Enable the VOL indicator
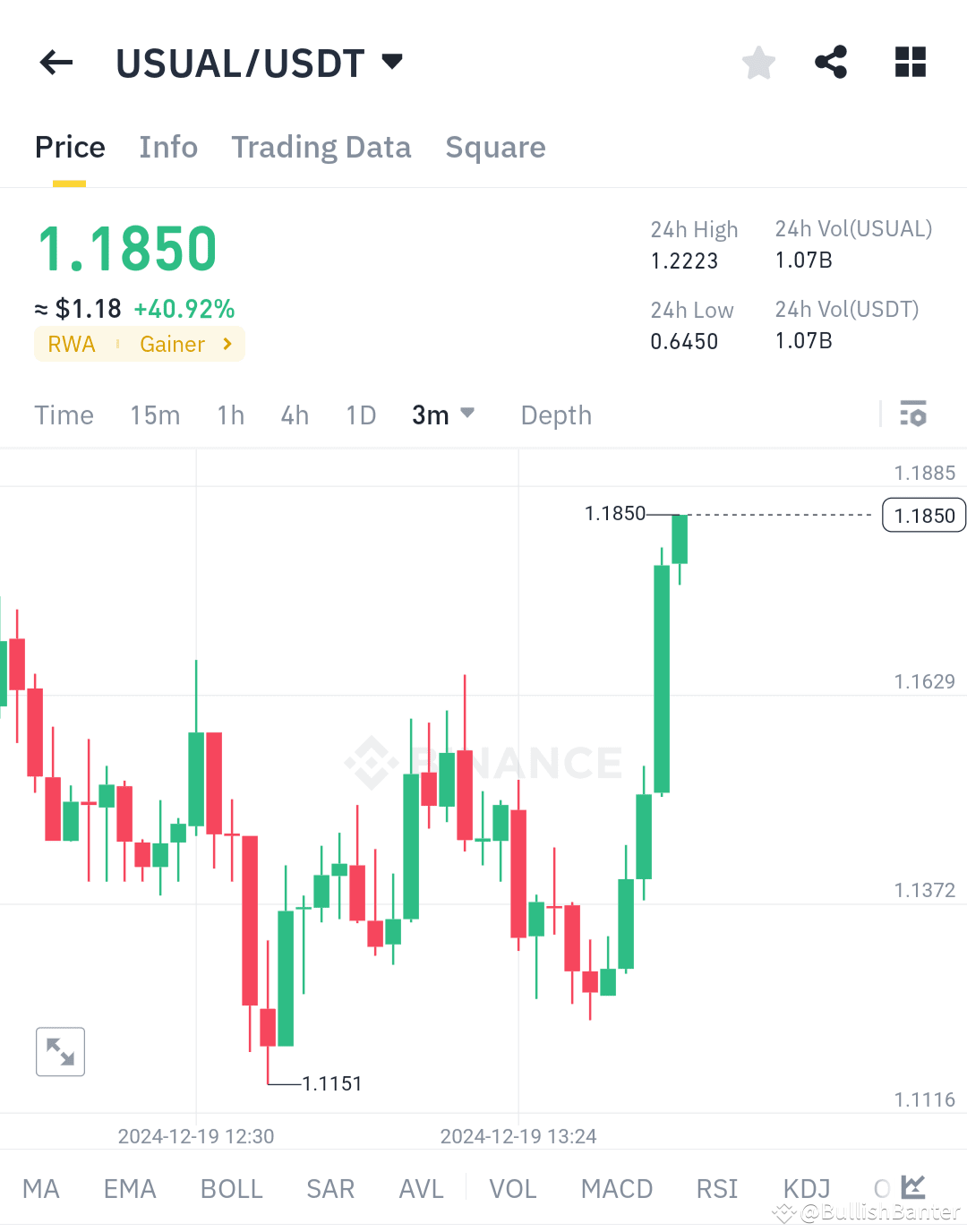 point(512,1188)
